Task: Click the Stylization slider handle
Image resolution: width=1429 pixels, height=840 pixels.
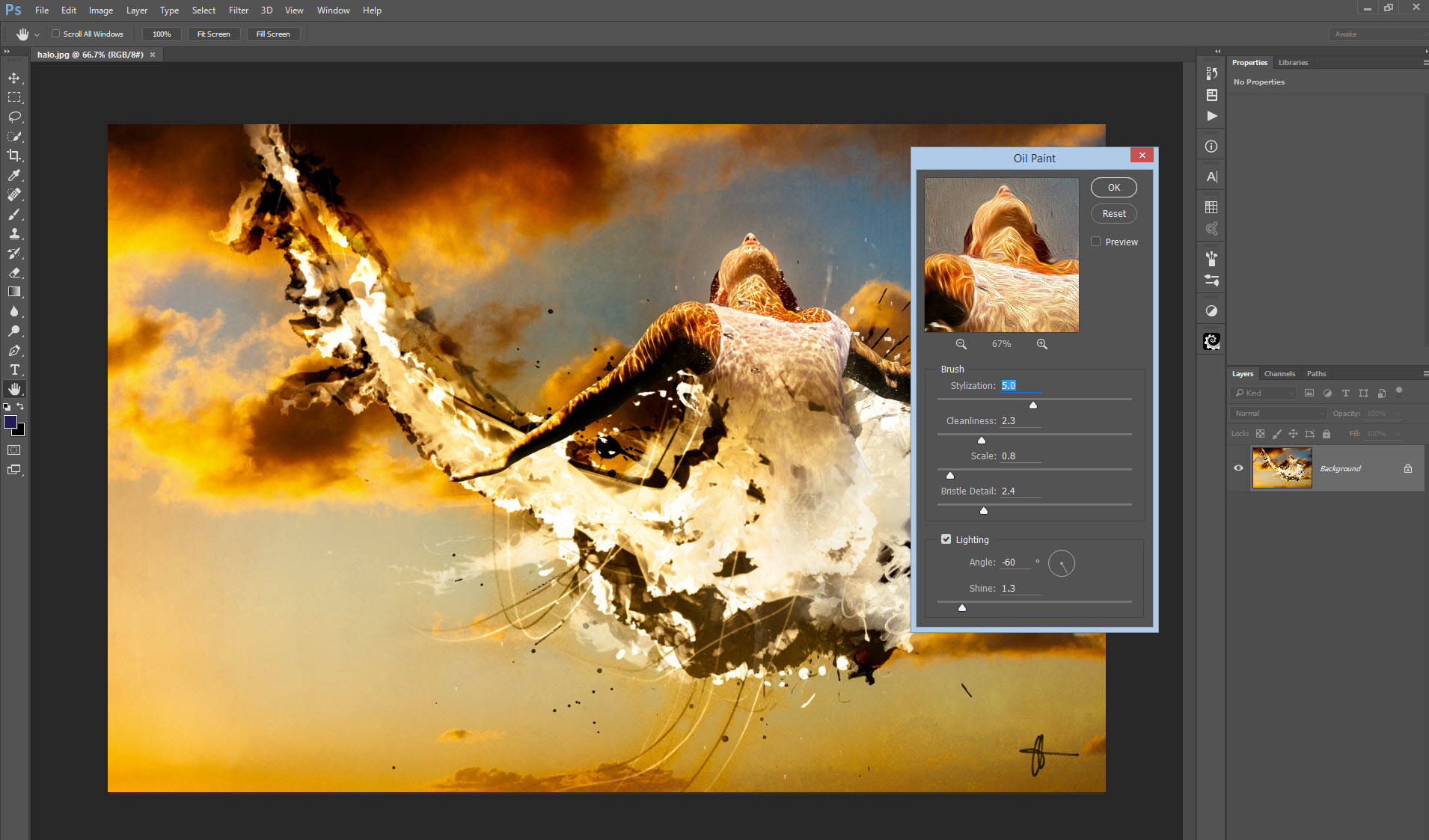Action: pyautogui.click(x=1033, y=405)
